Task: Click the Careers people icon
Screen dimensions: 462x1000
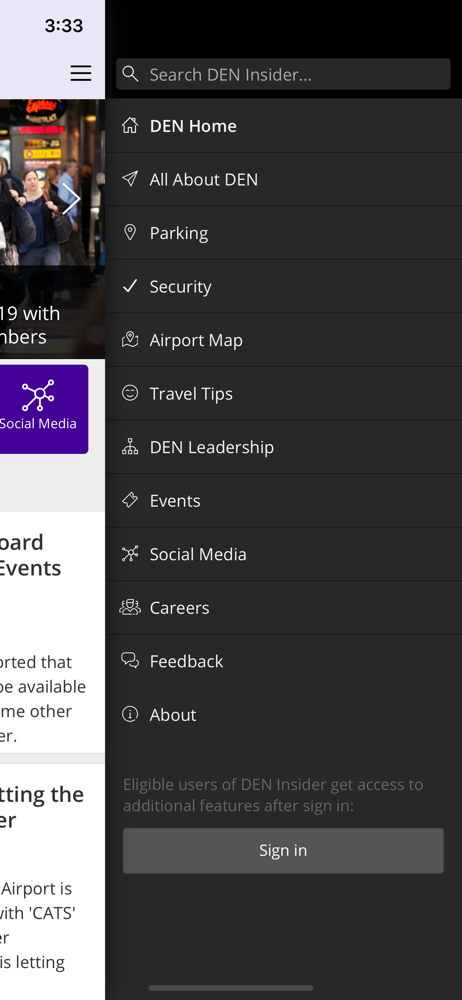Action: tap(130, 608)
